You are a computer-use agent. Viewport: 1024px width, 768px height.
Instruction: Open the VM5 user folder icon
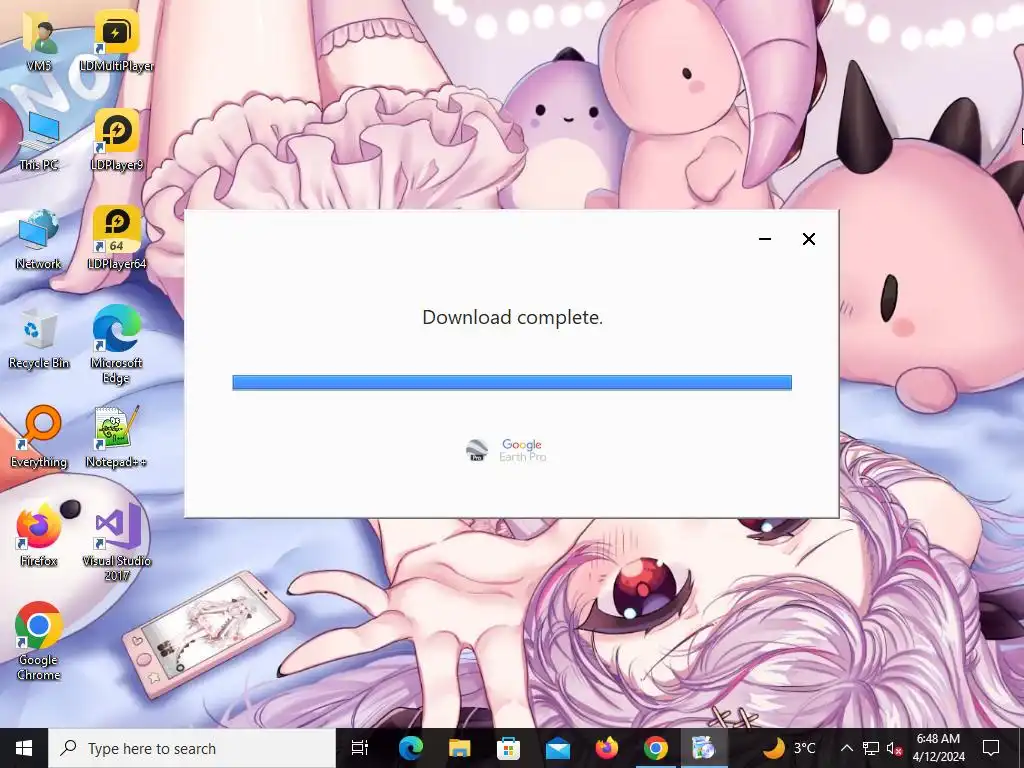tap(39, 39)
